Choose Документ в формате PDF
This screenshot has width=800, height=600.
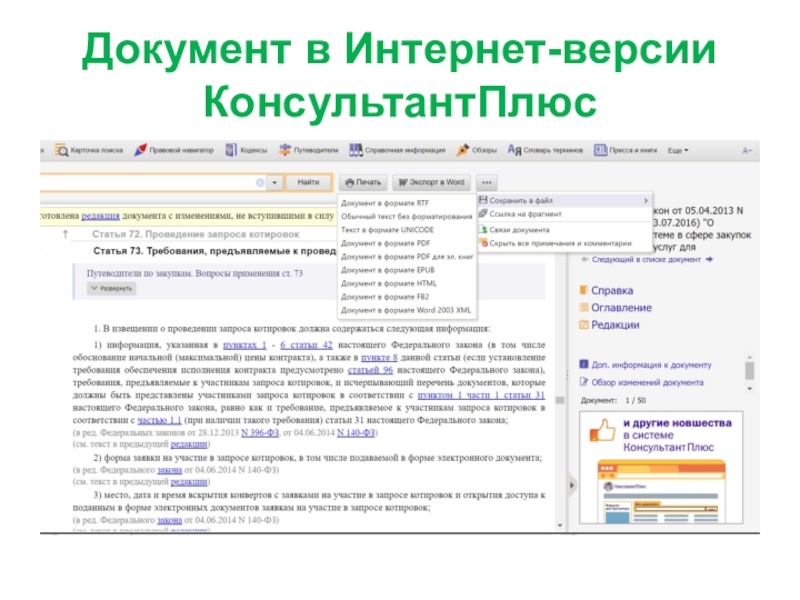(x=385, y=243)
